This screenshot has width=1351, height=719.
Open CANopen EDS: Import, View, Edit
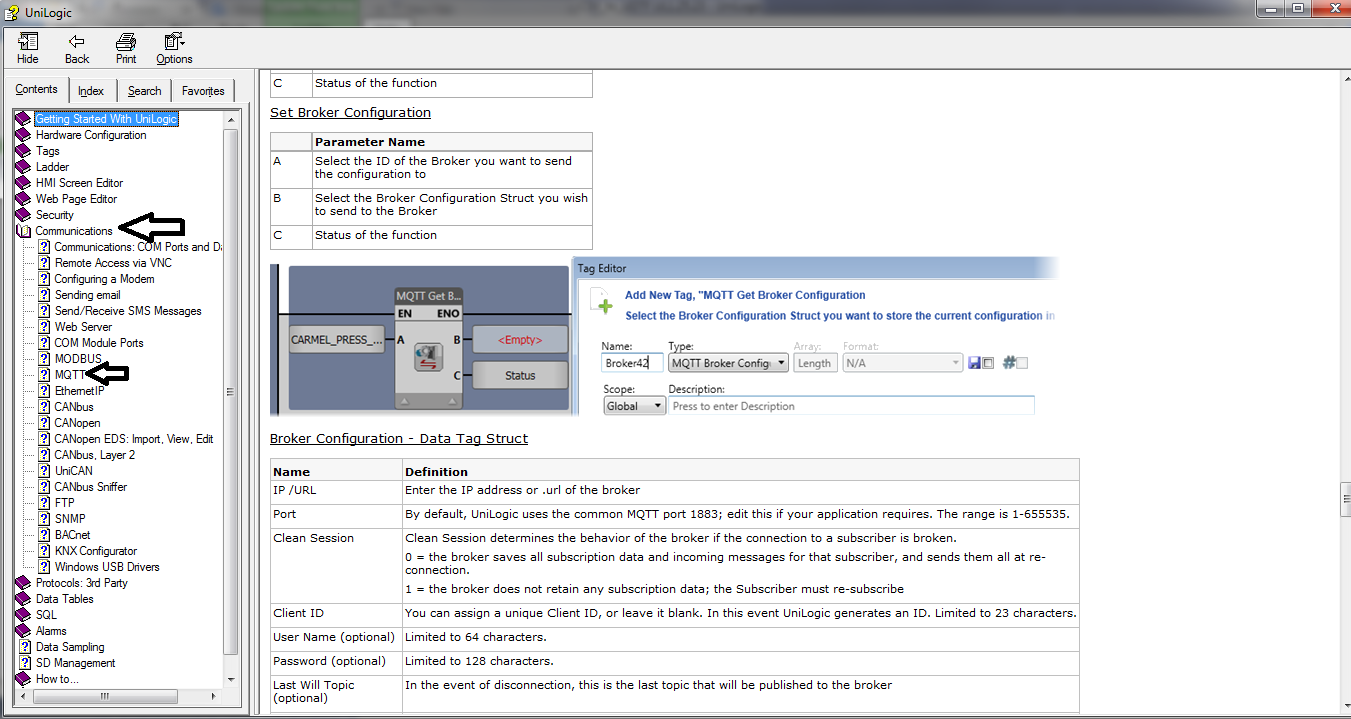134,439
